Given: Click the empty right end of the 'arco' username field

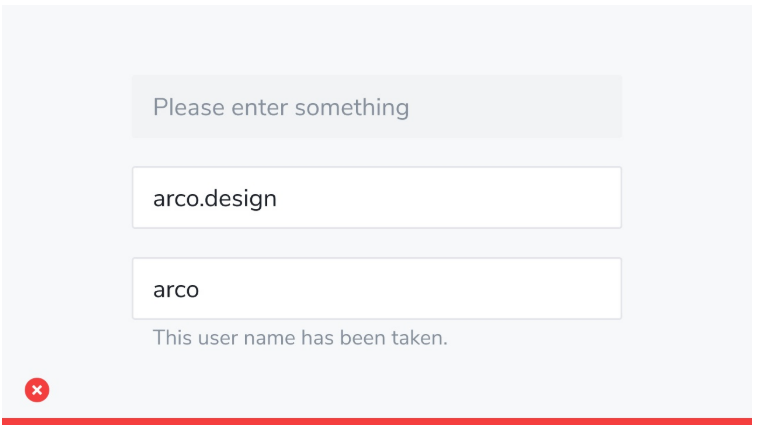Looking at the screenshot, I should 580,289.
